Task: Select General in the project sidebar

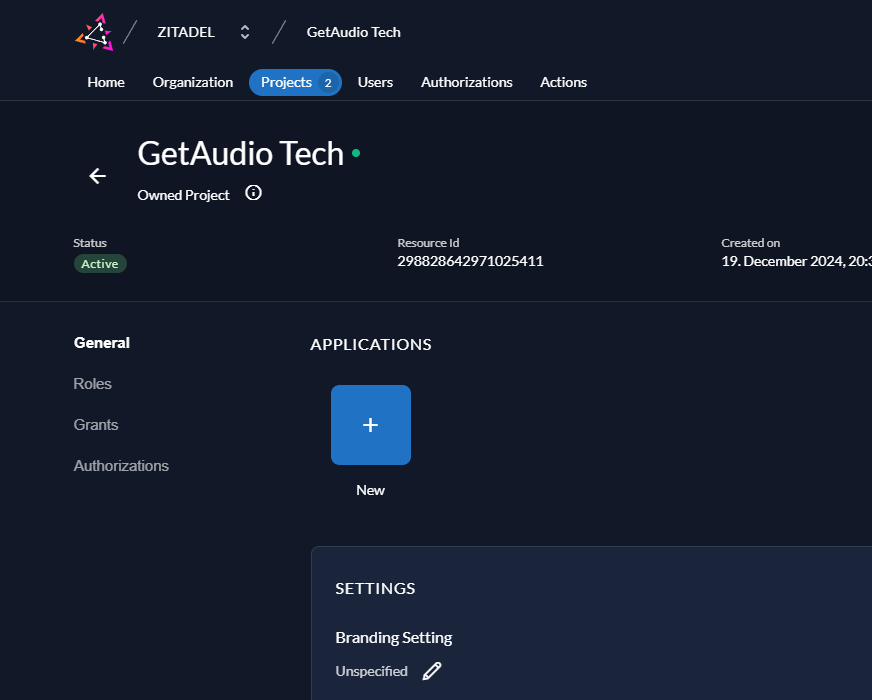Action: click(102, 343)
